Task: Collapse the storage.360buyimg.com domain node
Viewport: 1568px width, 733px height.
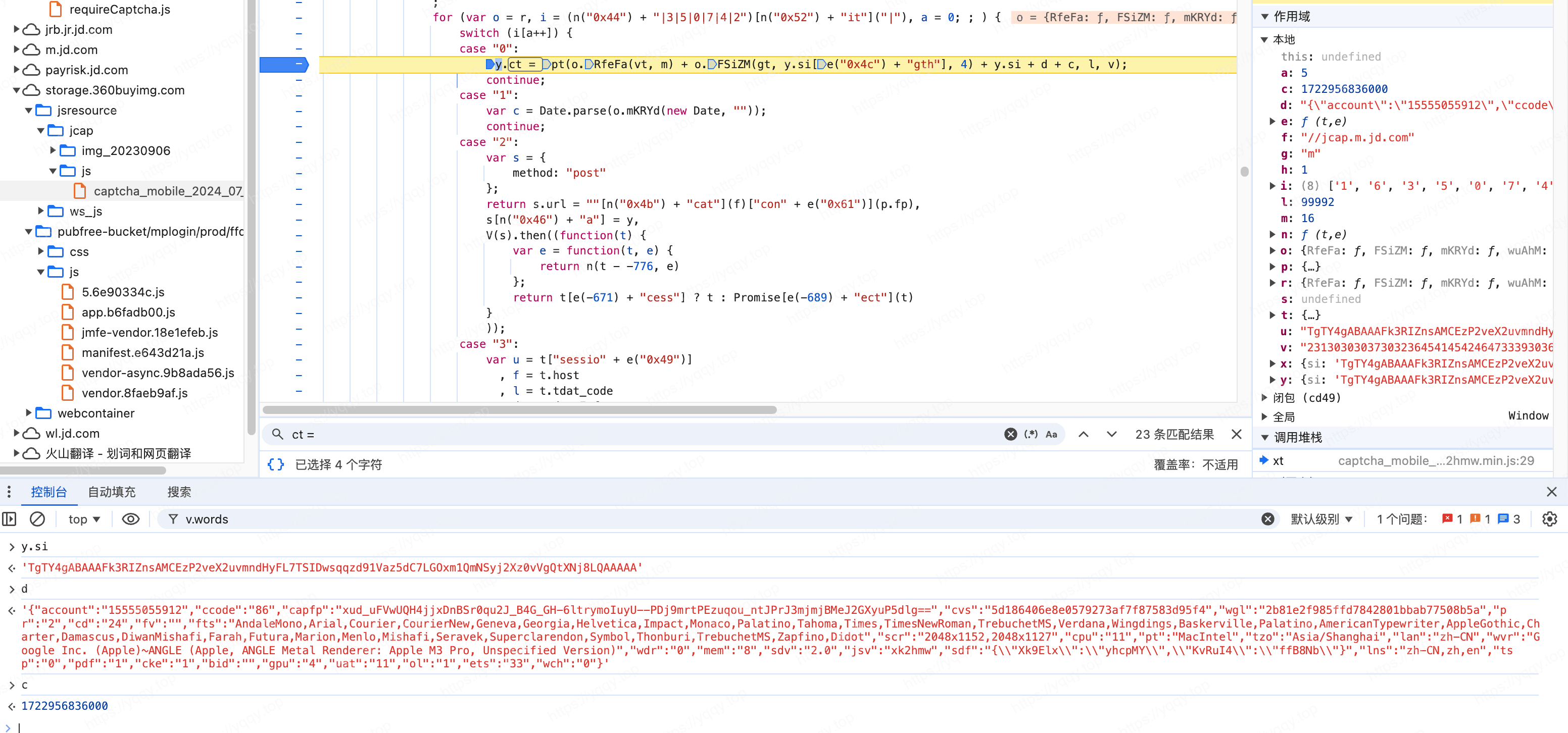Action: click(17, 90)
